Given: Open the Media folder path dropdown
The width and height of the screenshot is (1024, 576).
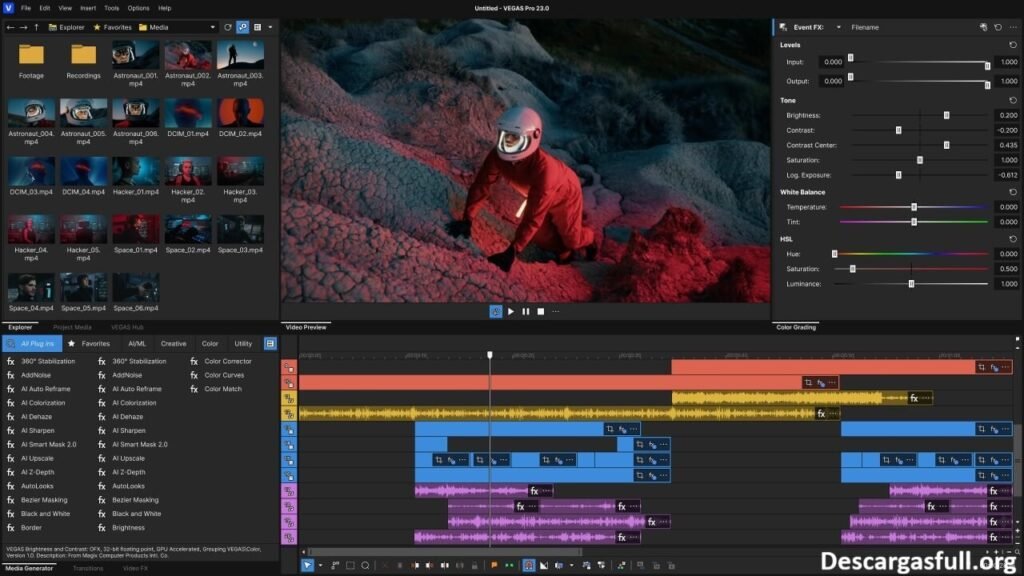Looking at the screenshot, I should point(213,27).
